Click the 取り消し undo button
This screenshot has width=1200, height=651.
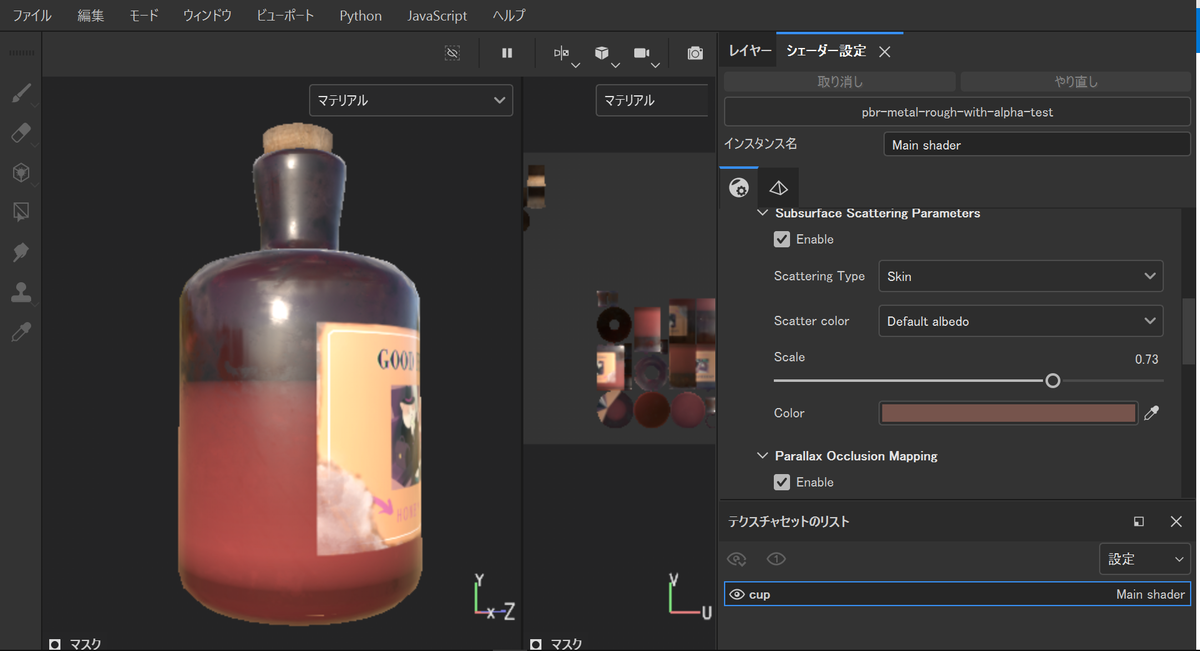pyautogui.click(x=840, y=82)
